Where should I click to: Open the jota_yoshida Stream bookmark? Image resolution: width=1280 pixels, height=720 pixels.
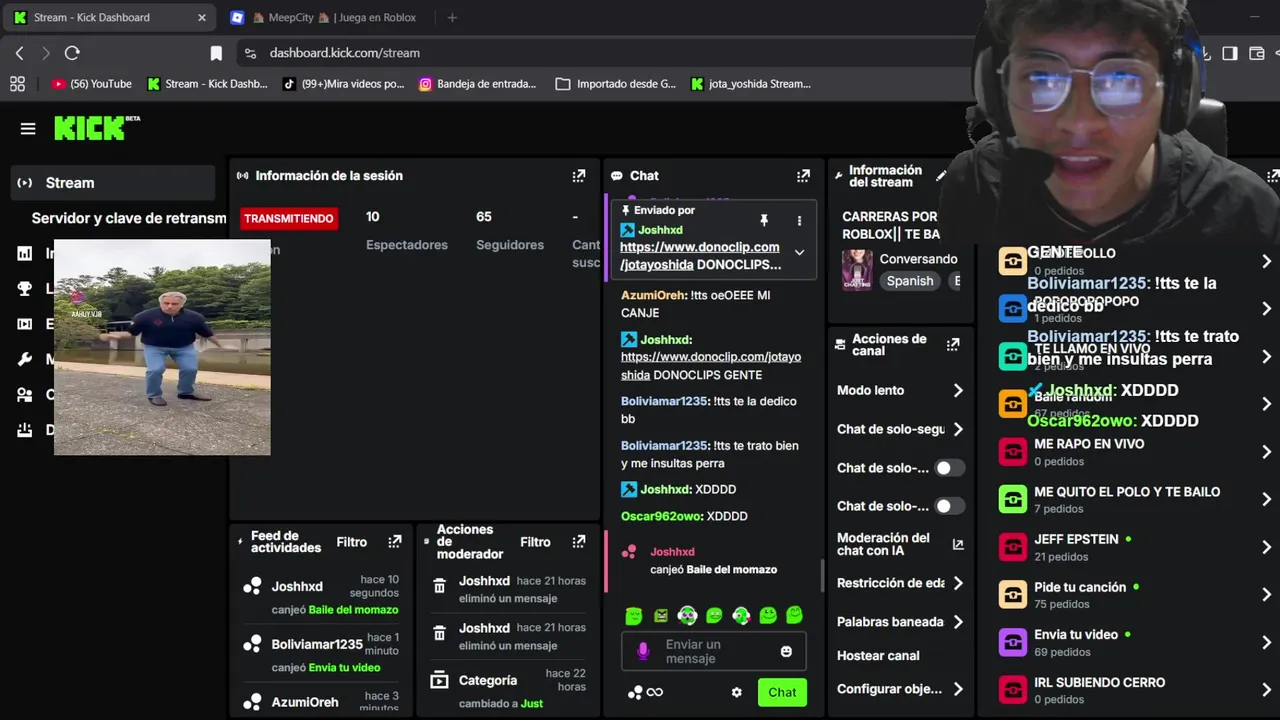point(751,84)
